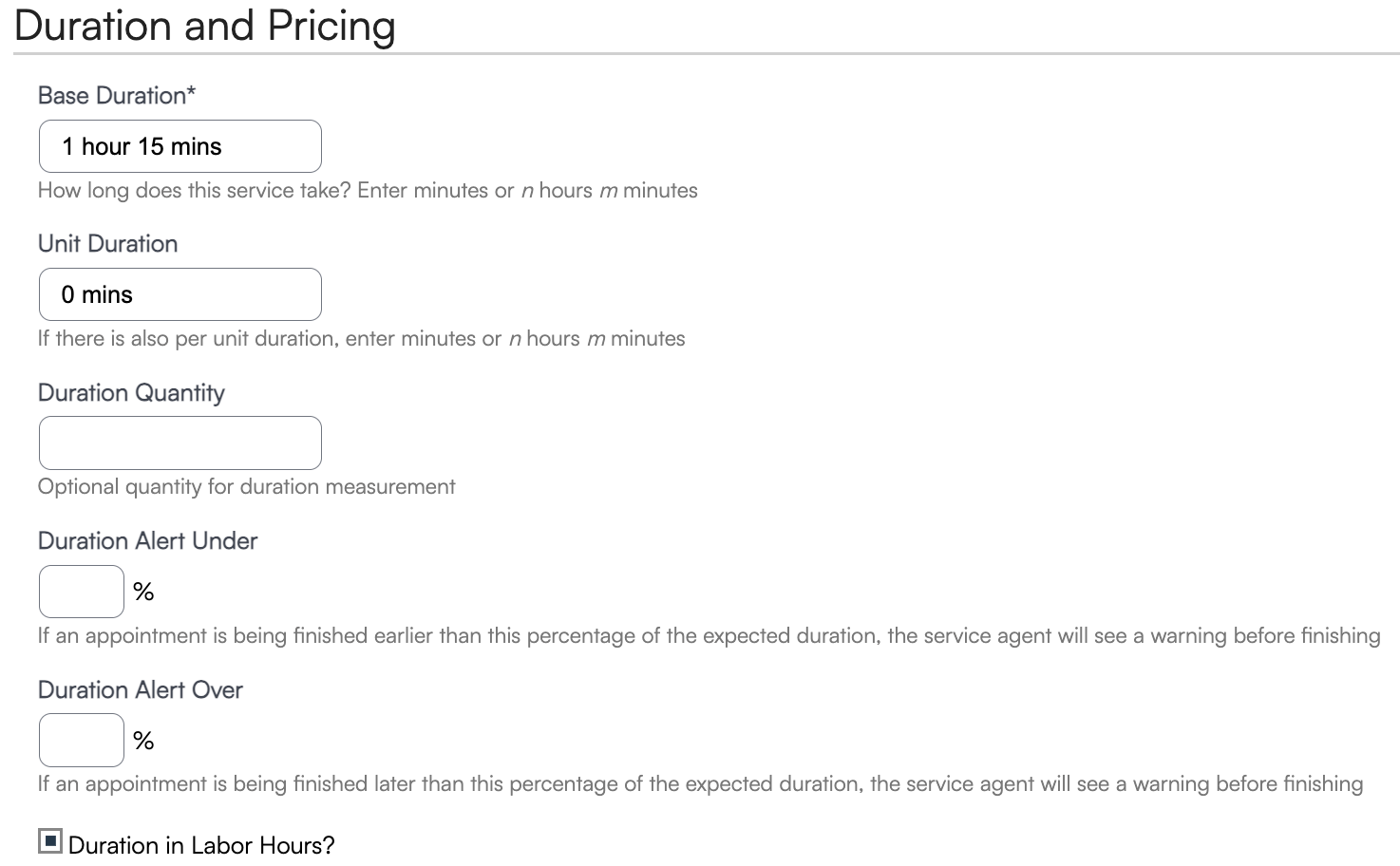Click the % symbol beside Duration Alert Over
Screen dimensions: 1400x866
(x=143, y=741)
